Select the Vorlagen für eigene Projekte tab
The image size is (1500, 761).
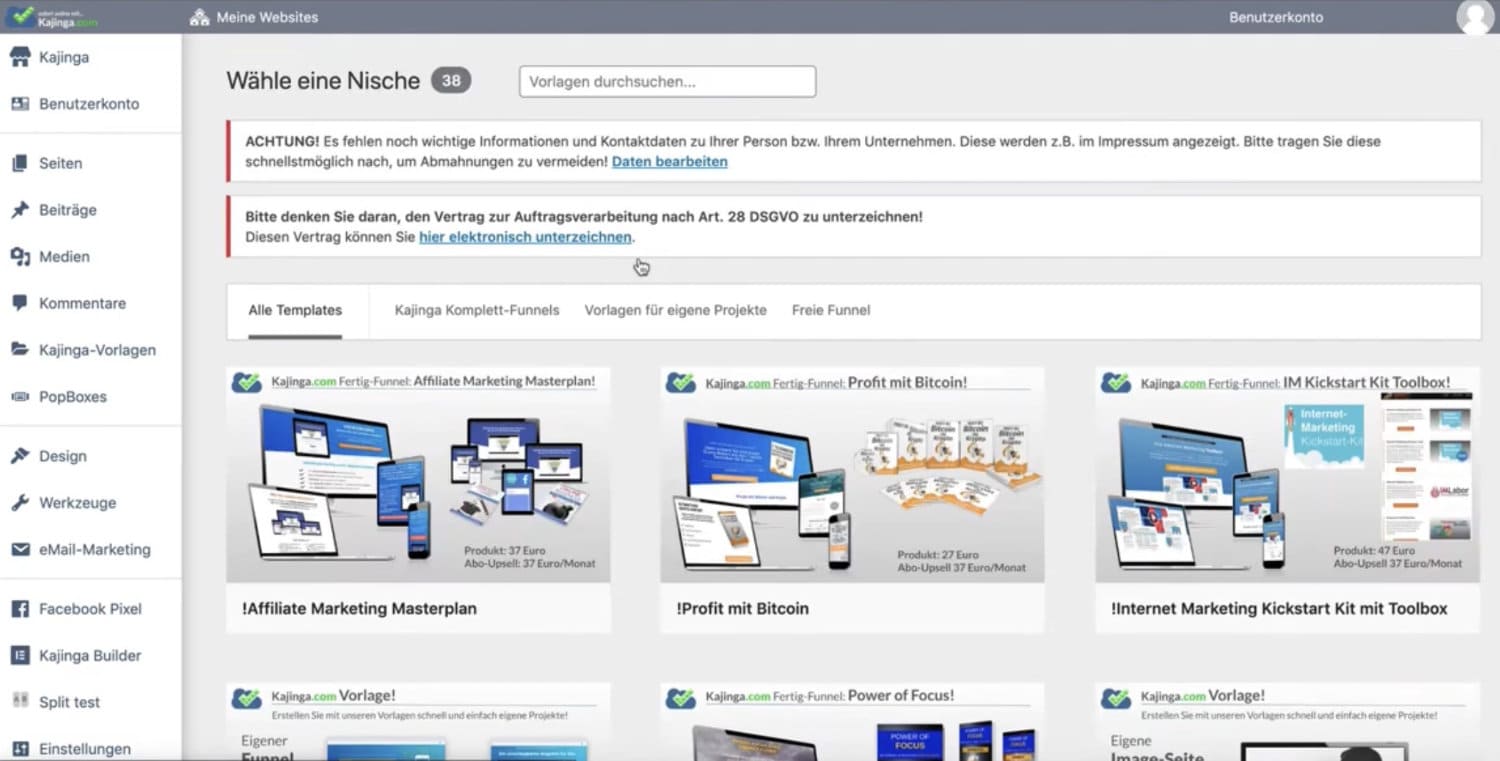pos(675,310)
